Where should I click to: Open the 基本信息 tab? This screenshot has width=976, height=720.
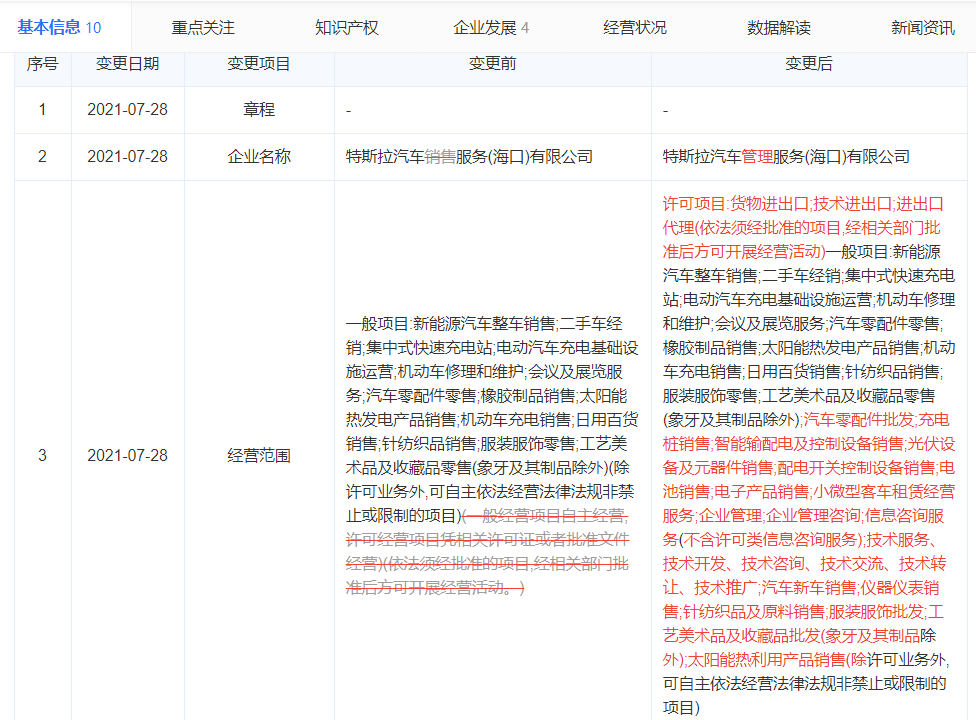point(59,27)
